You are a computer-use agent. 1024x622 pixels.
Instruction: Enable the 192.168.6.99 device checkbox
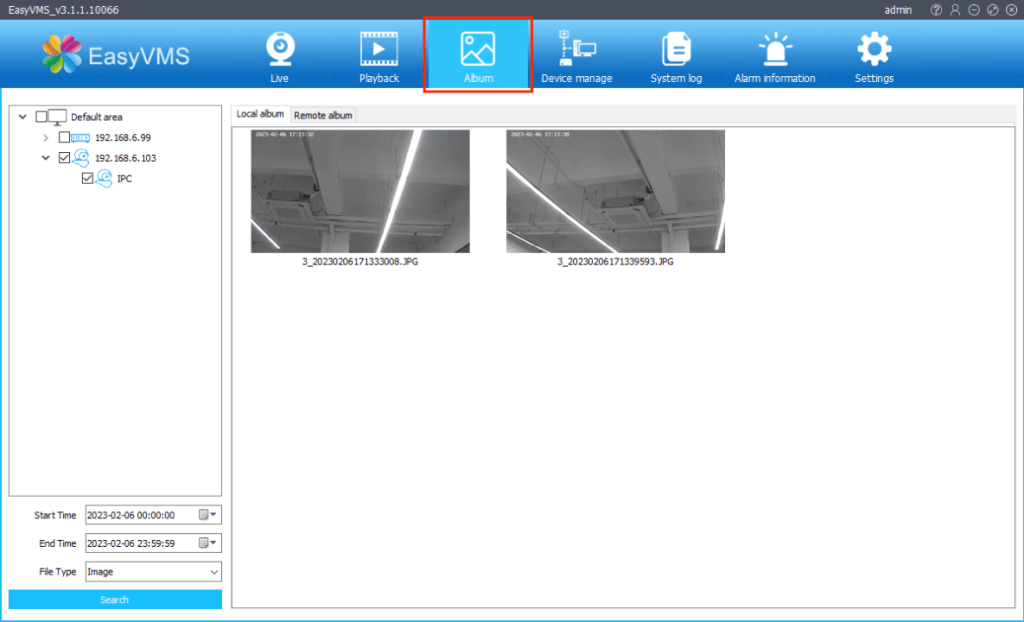pyautogui.click(x=65, y=137)
